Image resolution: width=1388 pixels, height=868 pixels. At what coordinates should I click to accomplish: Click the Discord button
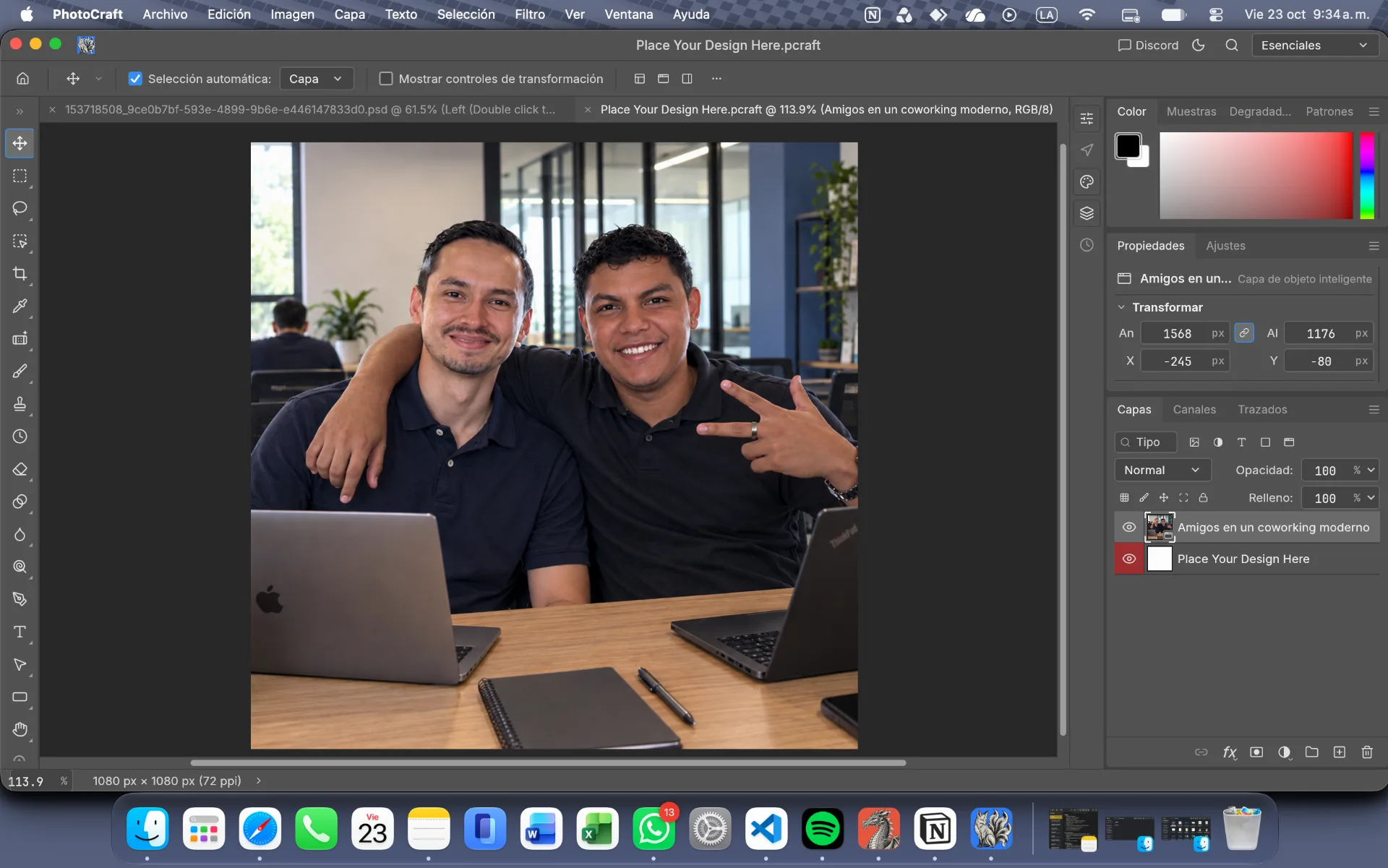click(1148, 45)
